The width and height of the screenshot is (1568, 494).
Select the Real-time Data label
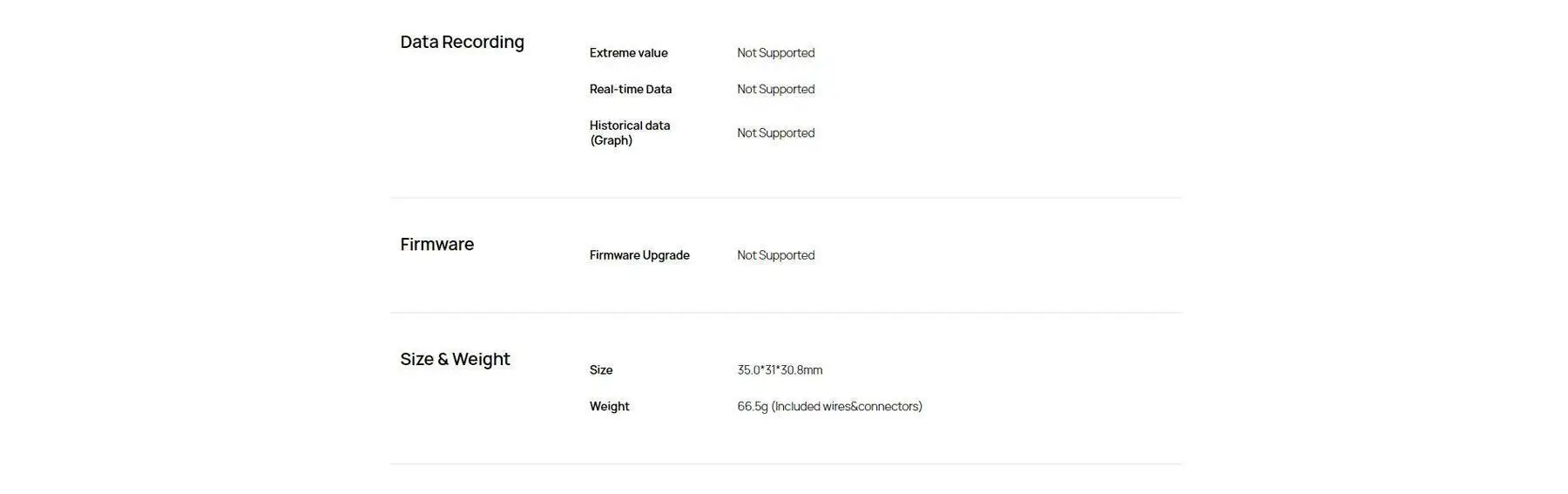click(630, 89)
